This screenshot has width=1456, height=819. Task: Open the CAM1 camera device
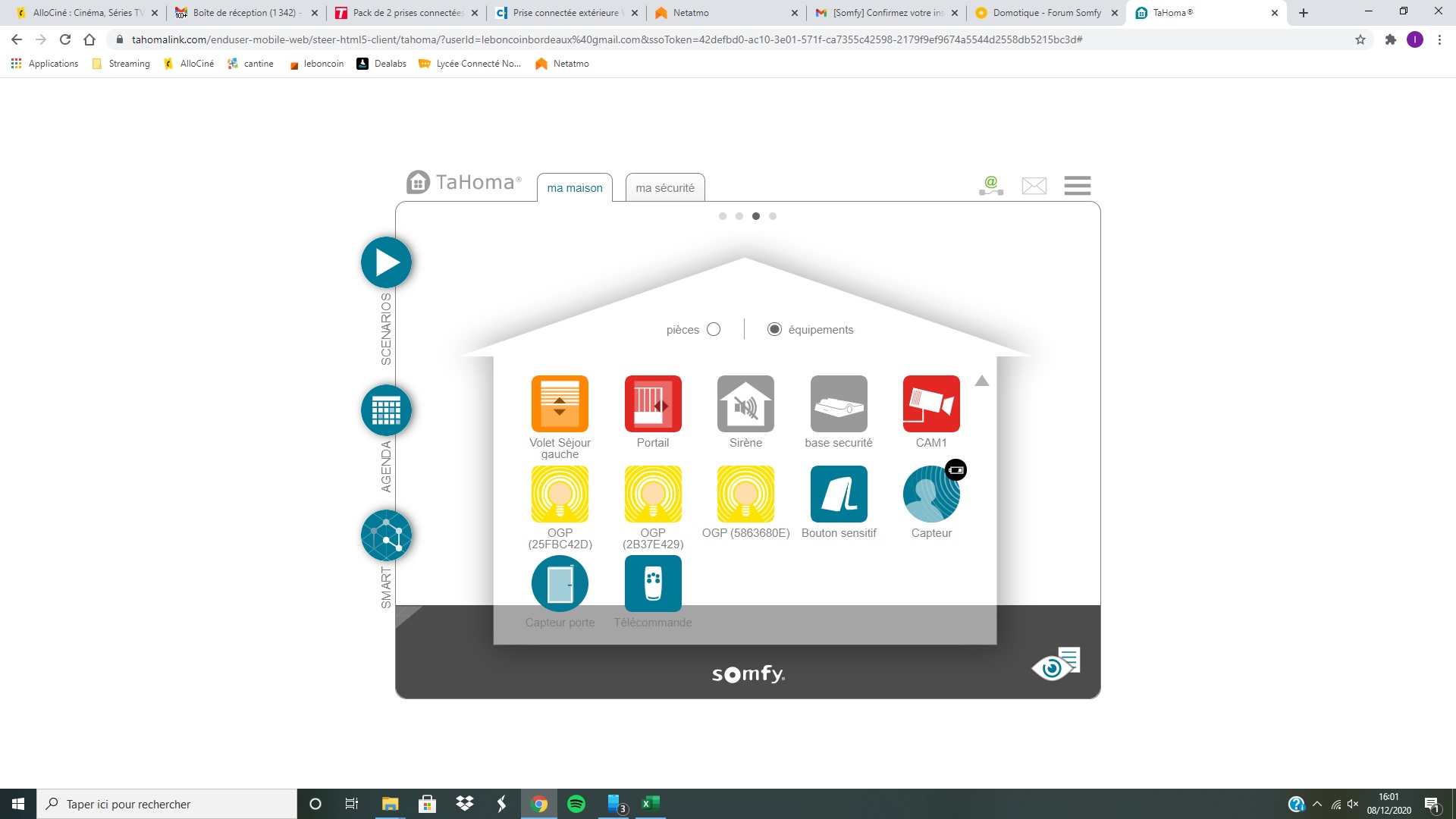point(931,403)
